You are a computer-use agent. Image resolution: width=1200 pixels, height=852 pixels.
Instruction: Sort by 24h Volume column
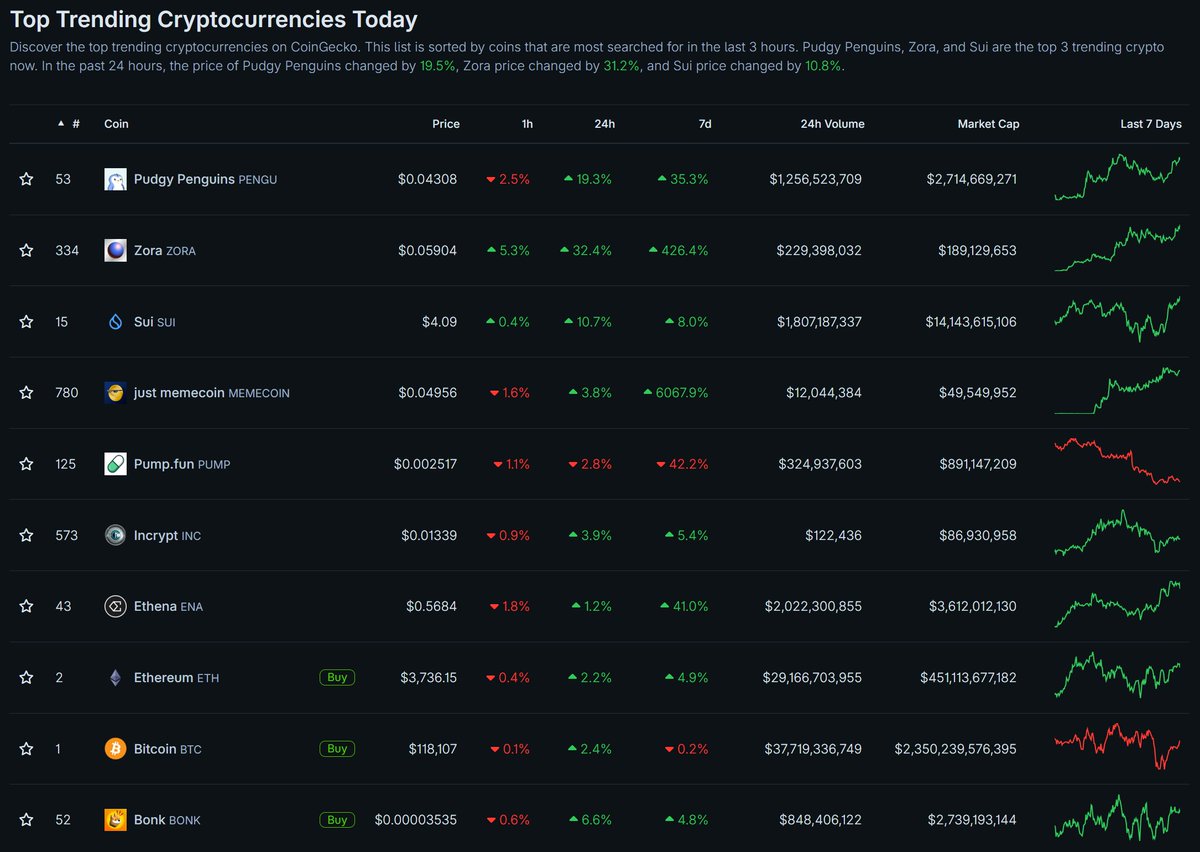[x=832, y=124]
